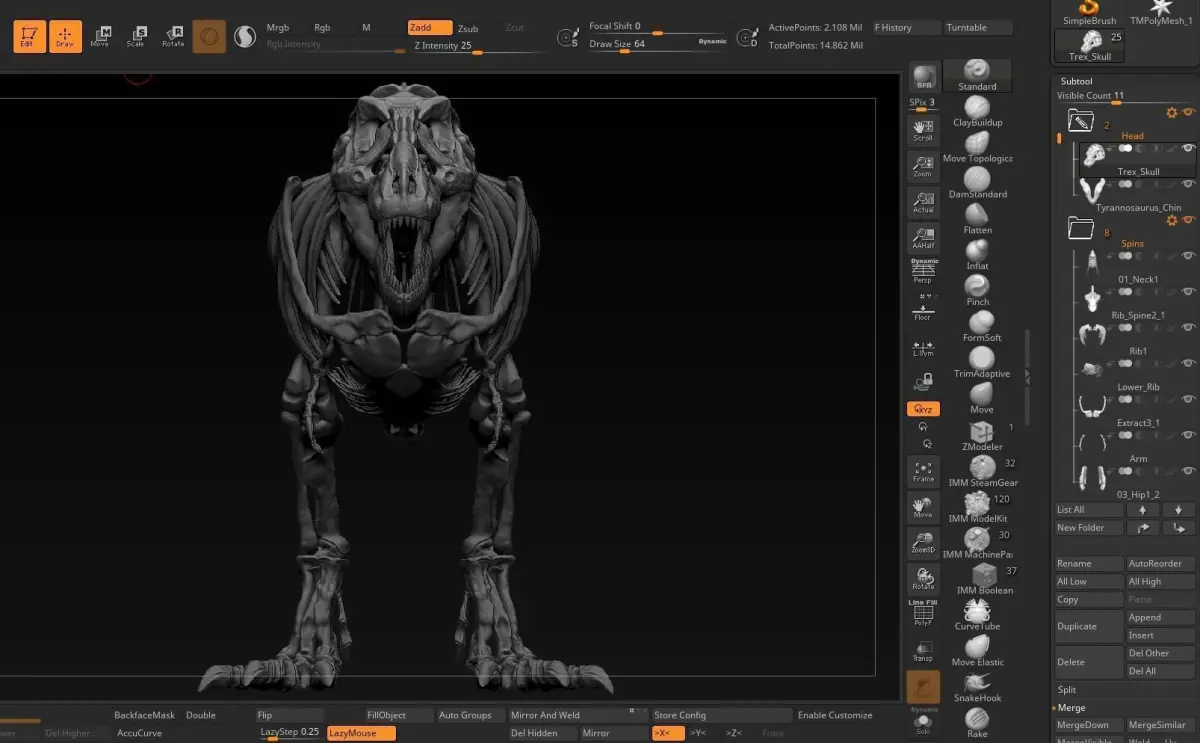Open the Spins folder gear settings
The height and width of the screenshot is (743, 1200).
(x=1172, y=221)
